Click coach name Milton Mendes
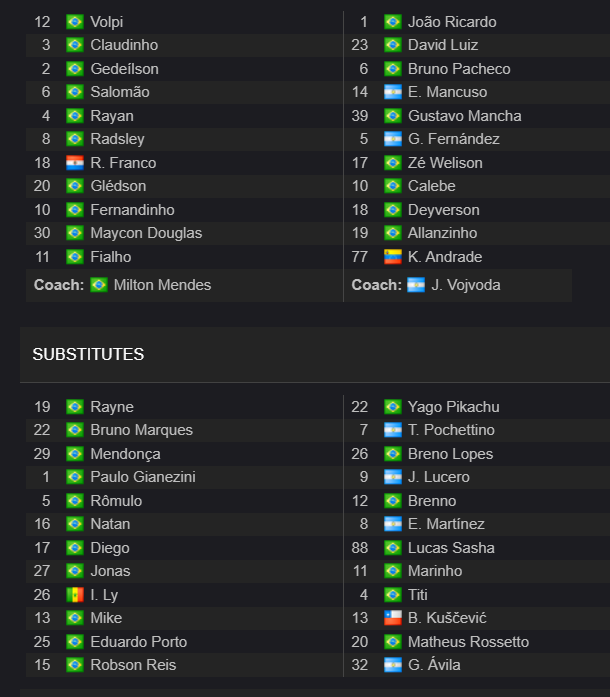The height and width of the screenshot is (697, 610). (162, 285)
